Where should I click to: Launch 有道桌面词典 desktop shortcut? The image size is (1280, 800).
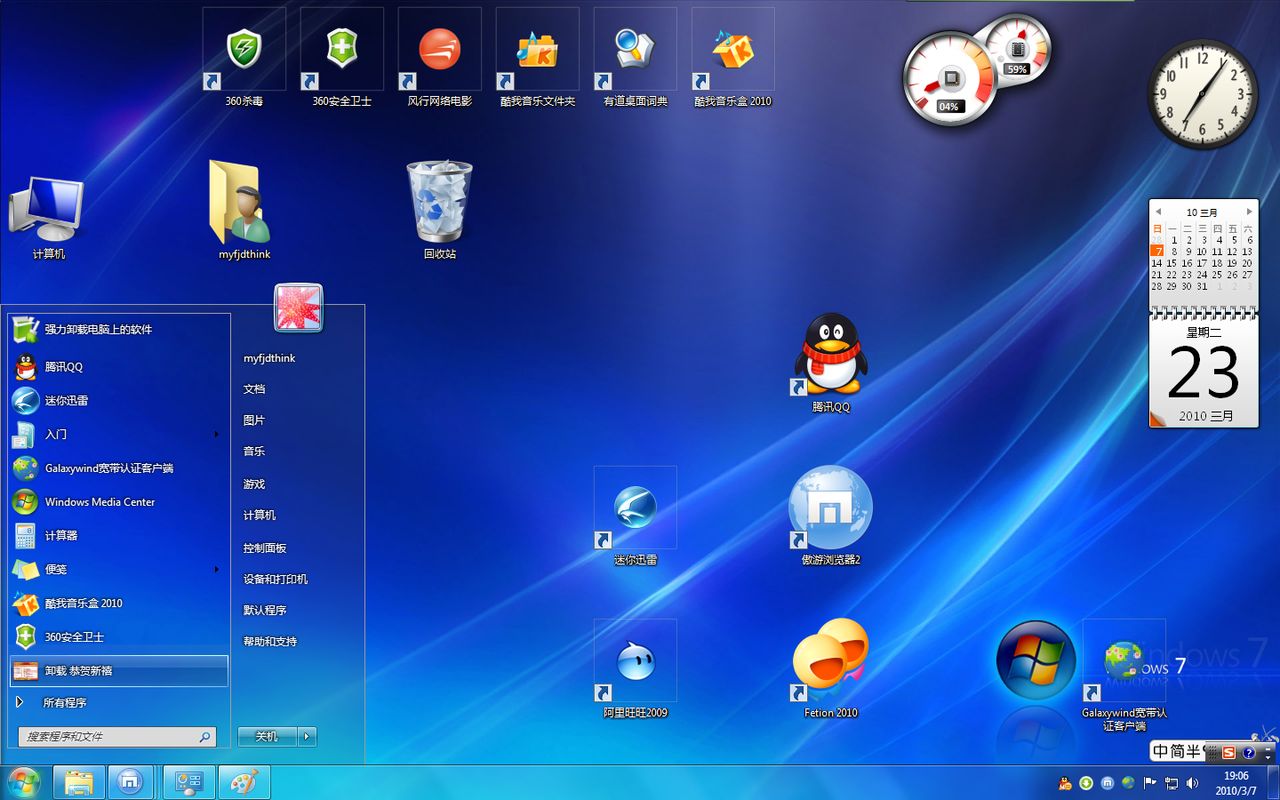click(635, 57)
